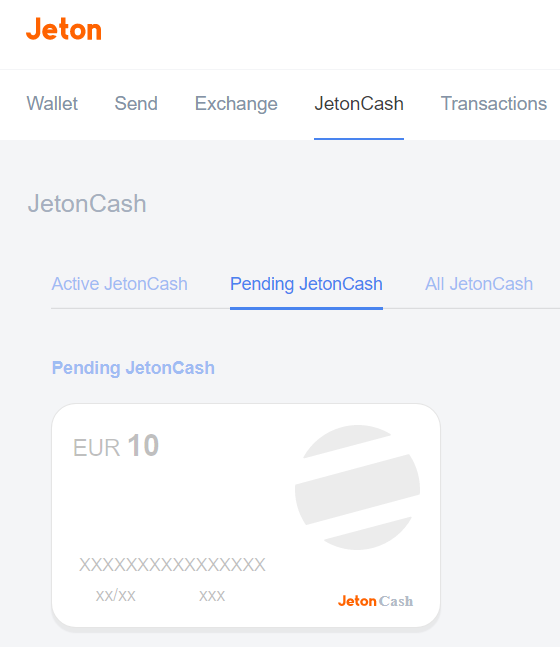View the All JetonCash sub-tab
560x647 pixels.
tap(479, 284)
